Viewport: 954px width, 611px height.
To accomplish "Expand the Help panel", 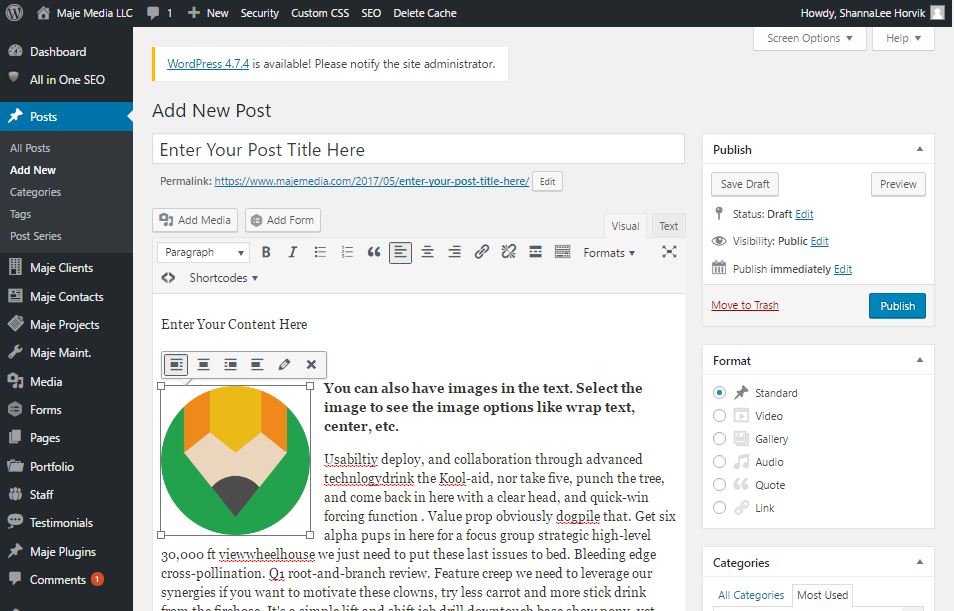I will pyautogui.click(x=903, y=38).
